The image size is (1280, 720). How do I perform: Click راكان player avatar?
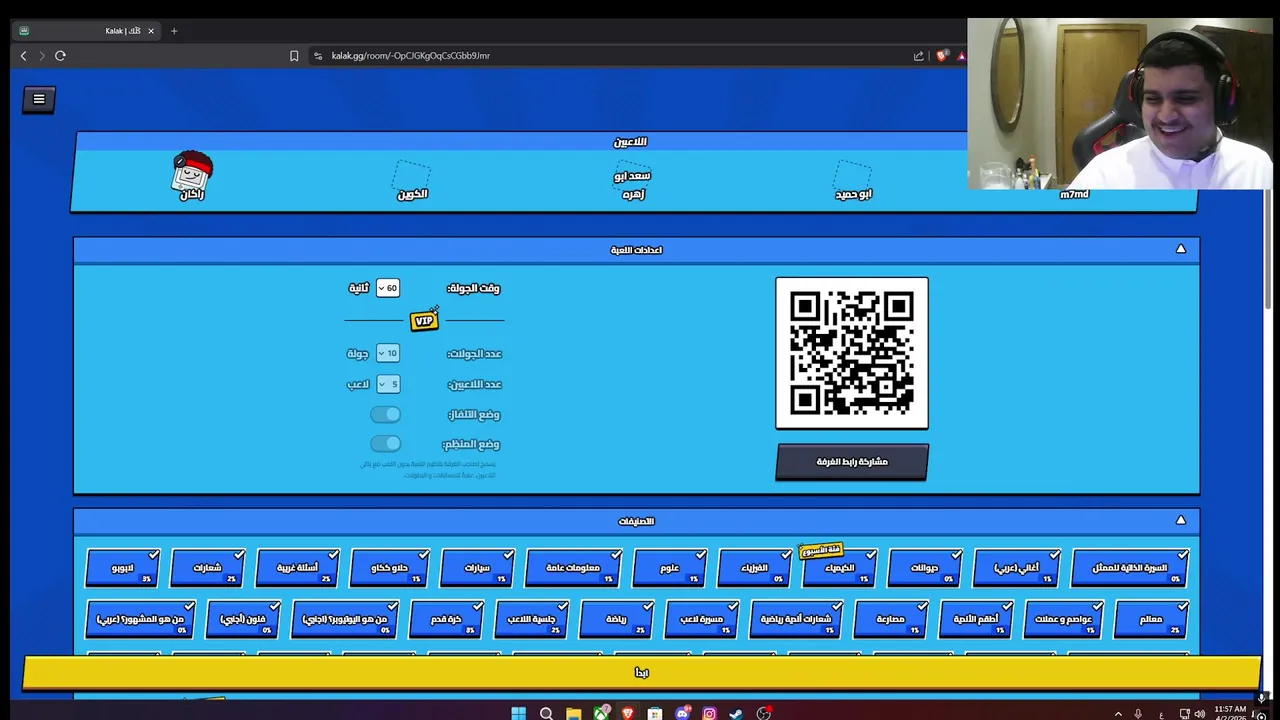click(x=192, y=171)
